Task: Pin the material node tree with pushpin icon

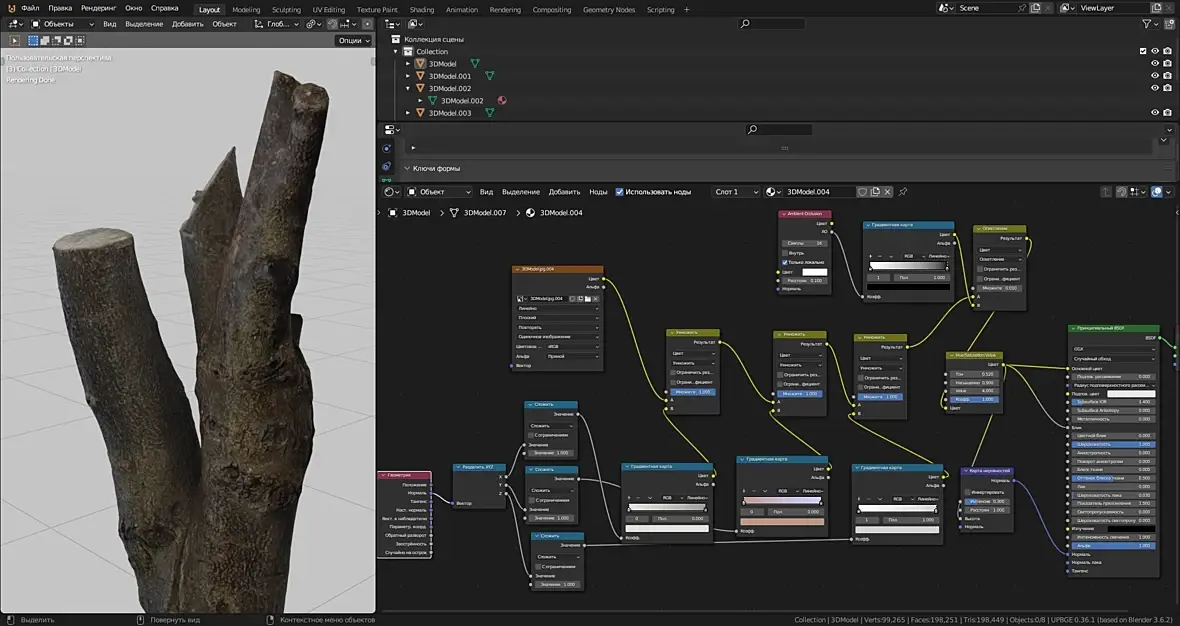Action: [x=903, y=191]
